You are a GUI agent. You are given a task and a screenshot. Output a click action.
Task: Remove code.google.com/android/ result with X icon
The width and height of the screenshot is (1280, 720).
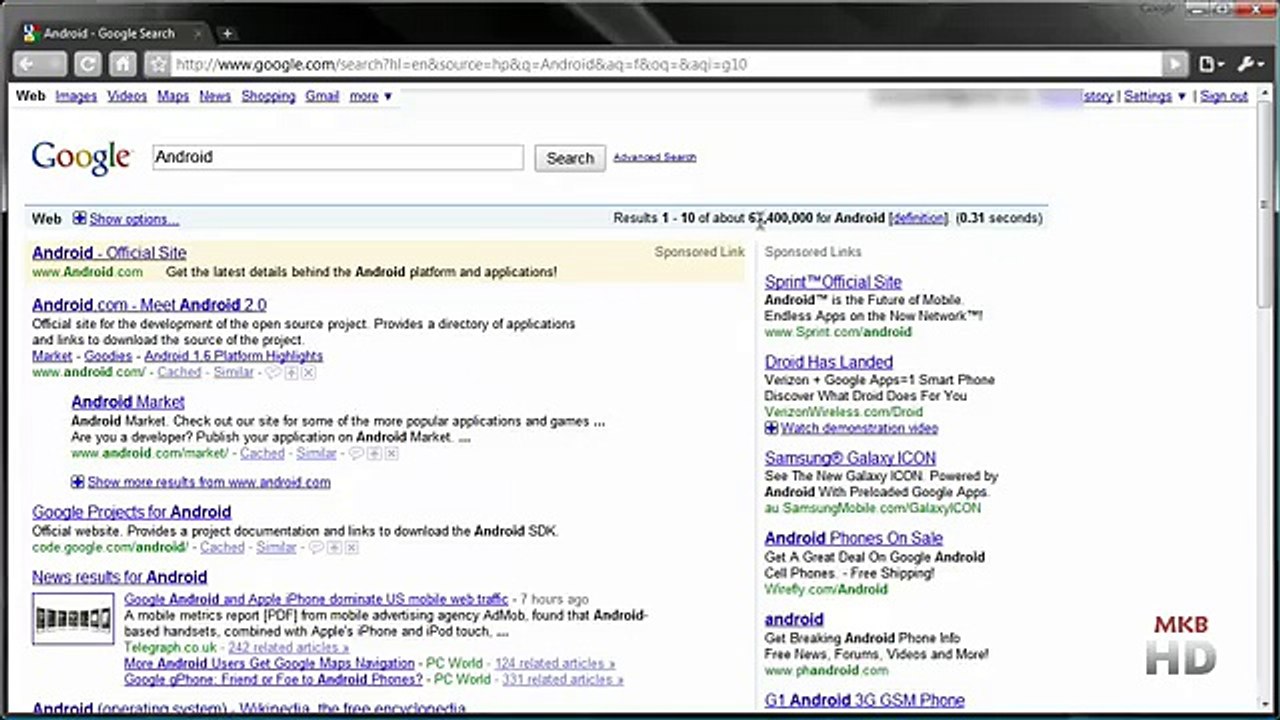(352, 547)
